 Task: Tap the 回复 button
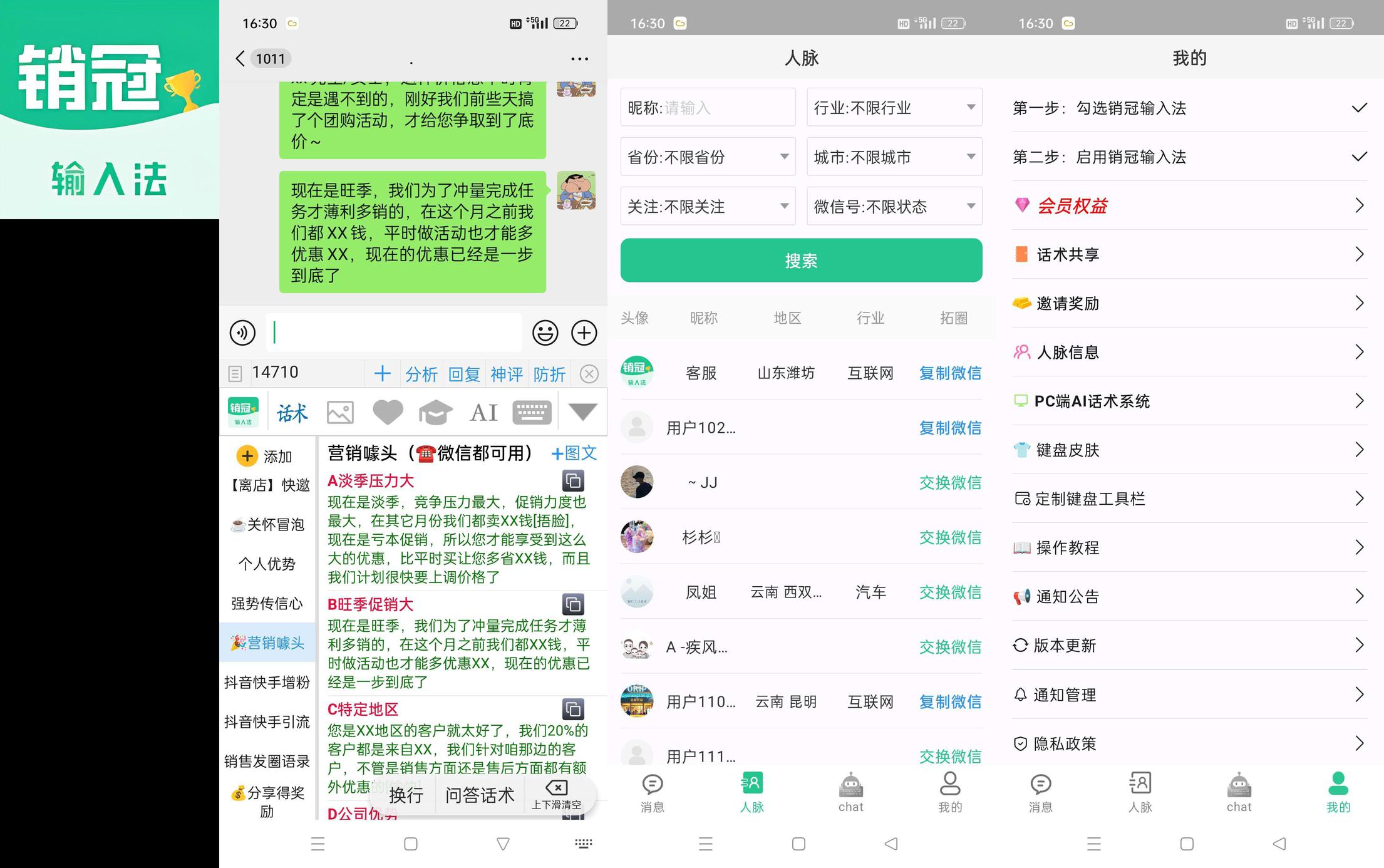[x=464, y=375]
